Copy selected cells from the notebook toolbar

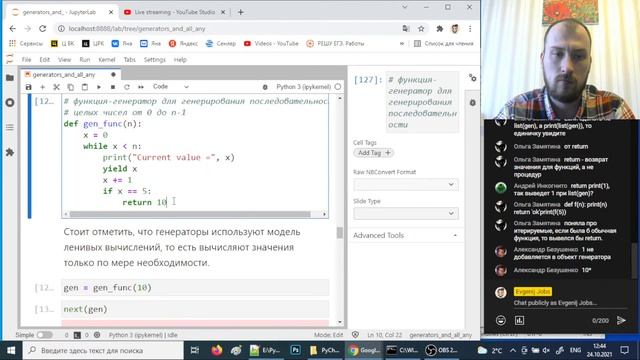[x=71, y=87]
